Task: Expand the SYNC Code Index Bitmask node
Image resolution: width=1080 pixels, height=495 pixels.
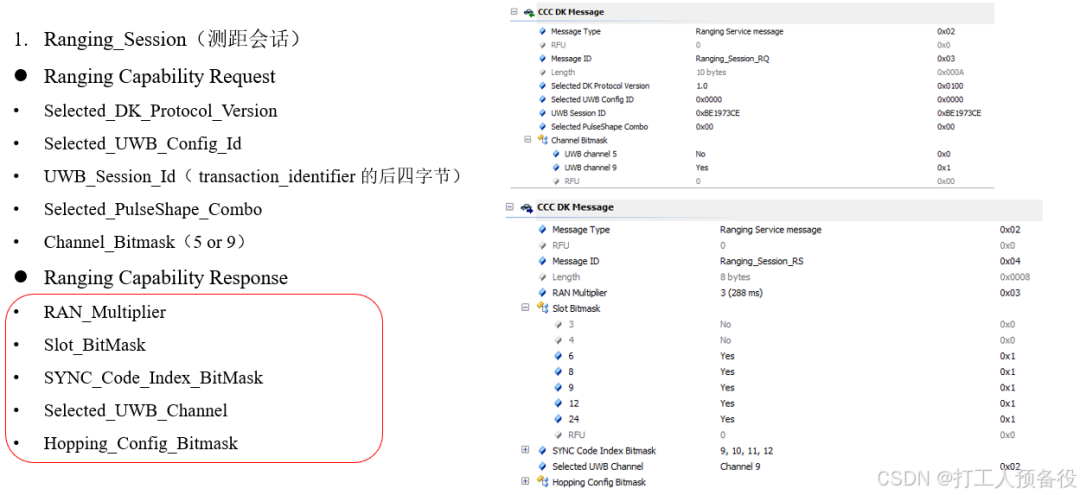Action: click(526, 450)
